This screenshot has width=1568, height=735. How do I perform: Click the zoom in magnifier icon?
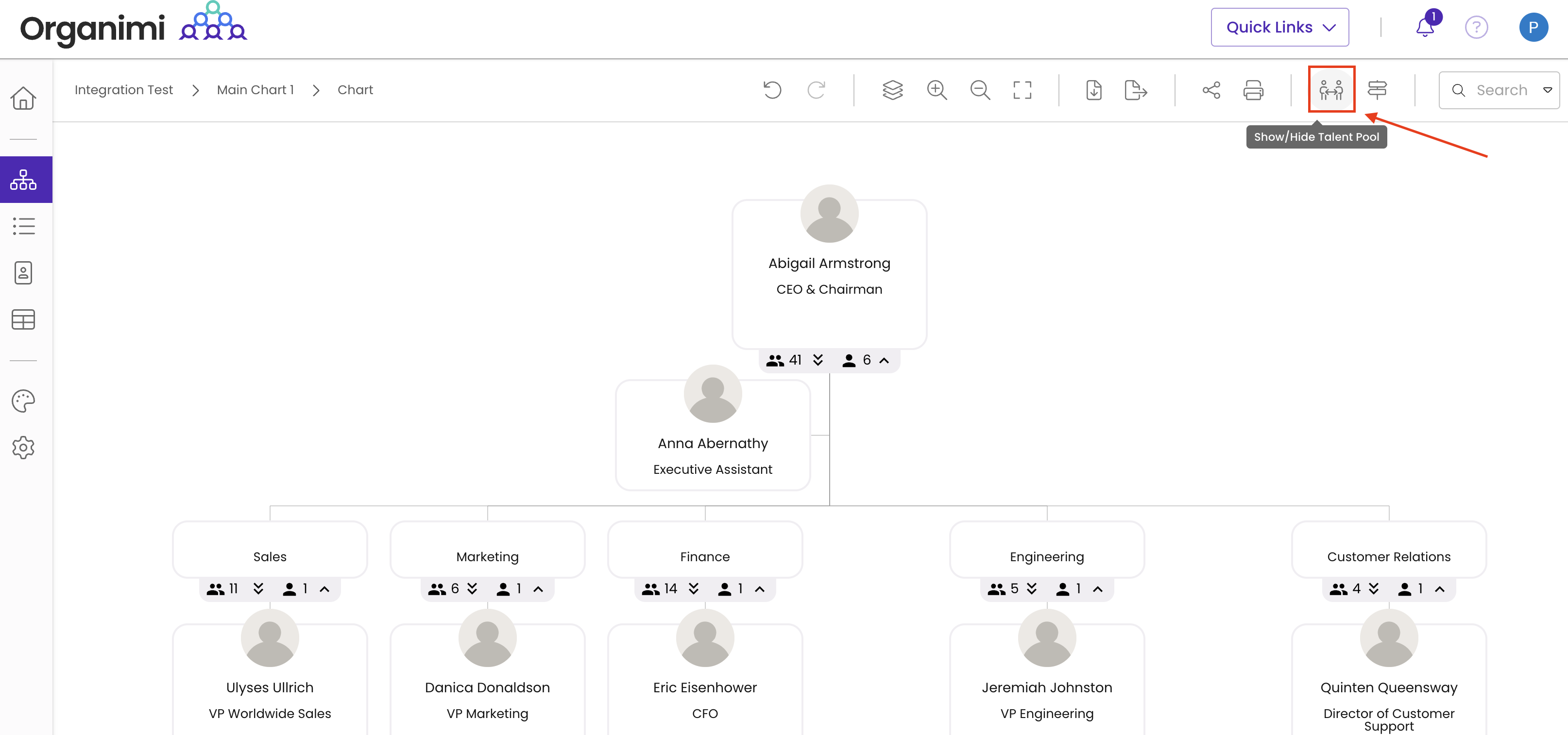click(x=936, y=90)
